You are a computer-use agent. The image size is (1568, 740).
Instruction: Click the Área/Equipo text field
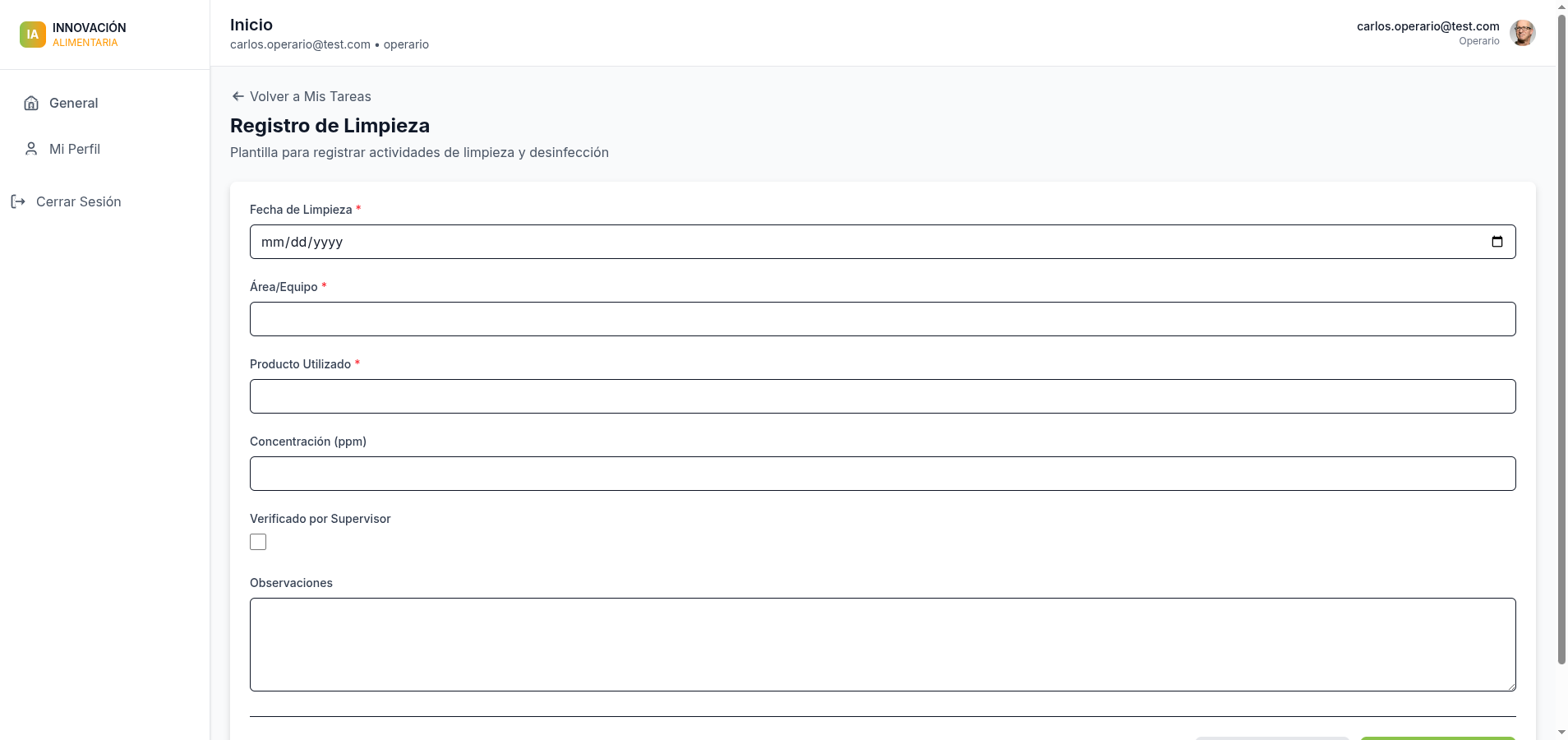882,319
